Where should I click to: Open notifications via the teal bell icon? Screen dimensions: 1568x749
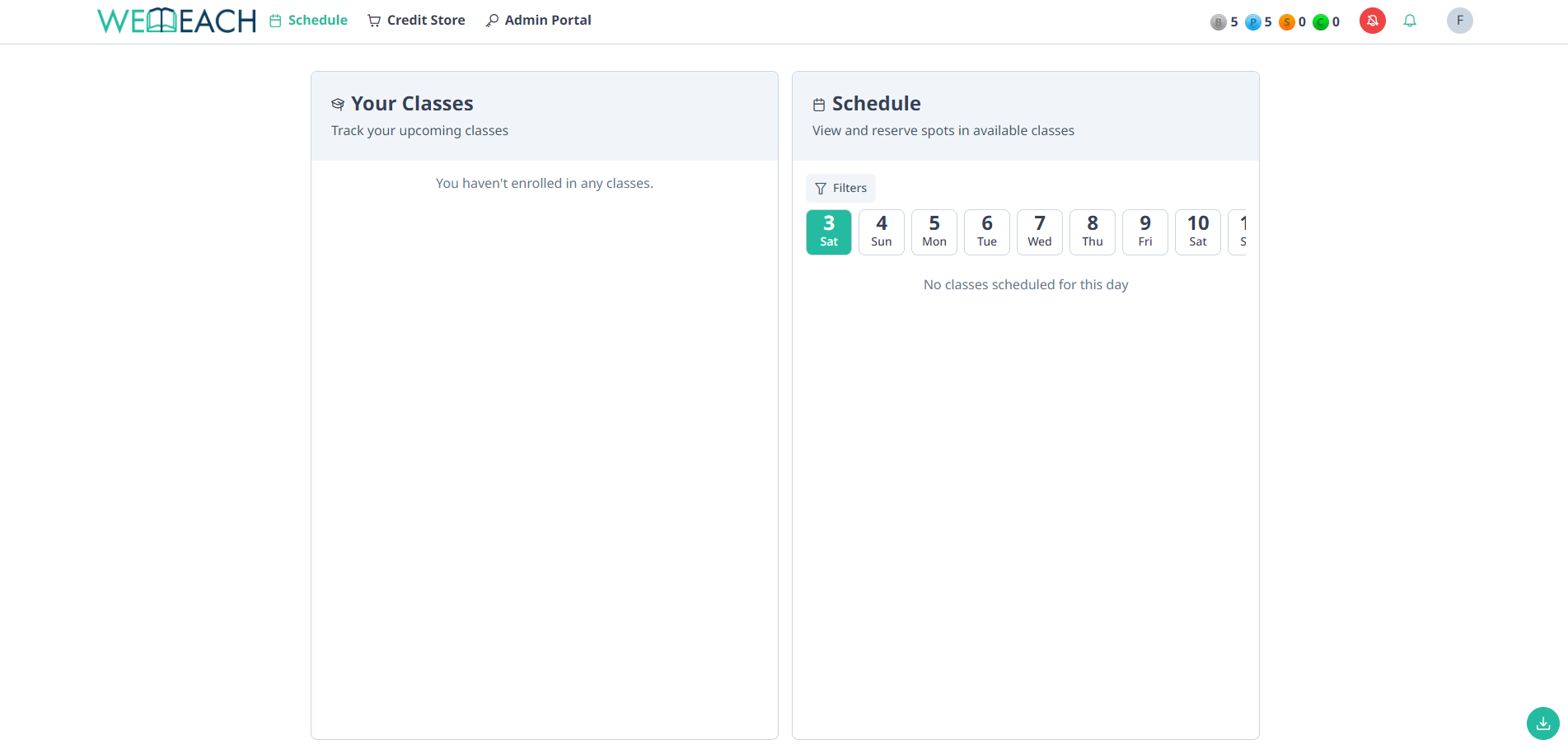click(x=1410, y=21)
